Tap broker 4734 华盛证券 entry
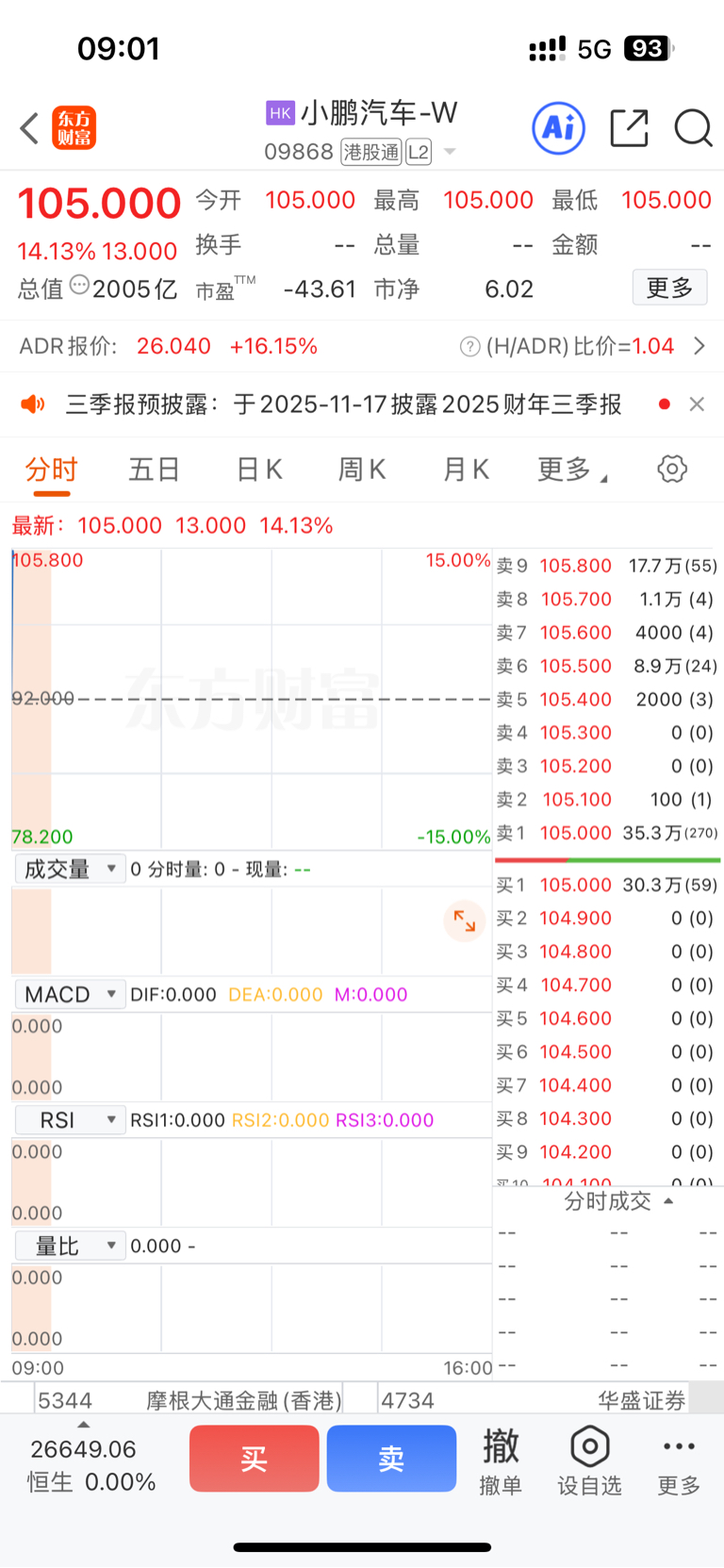Viewport: 724px width, 1568px height. [533, 1400]
